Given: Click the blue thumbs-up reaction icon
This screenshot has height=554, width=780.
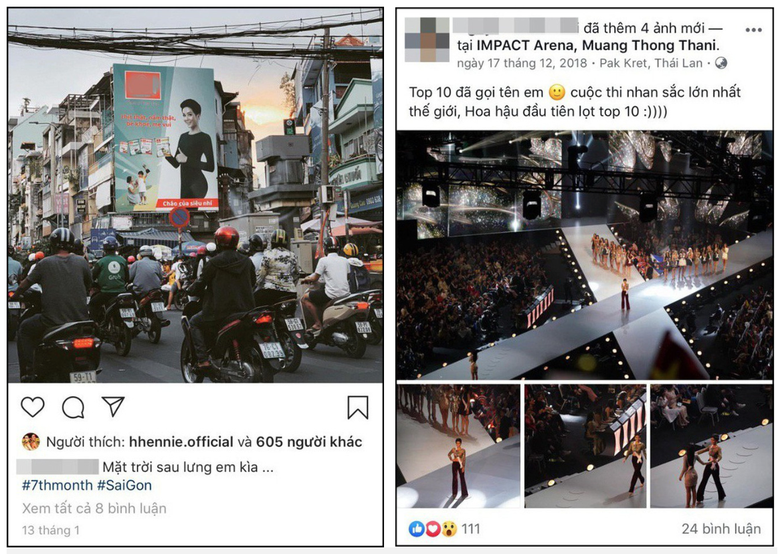Looking at the screenshot, I should coord(417,529).
